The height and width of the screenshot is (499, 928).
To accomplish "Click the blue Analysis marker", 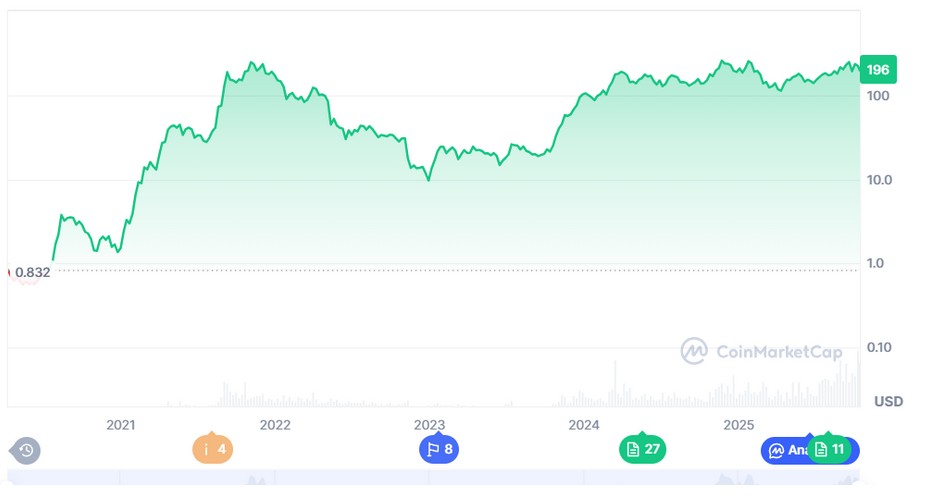I will [x=786, y=450].
